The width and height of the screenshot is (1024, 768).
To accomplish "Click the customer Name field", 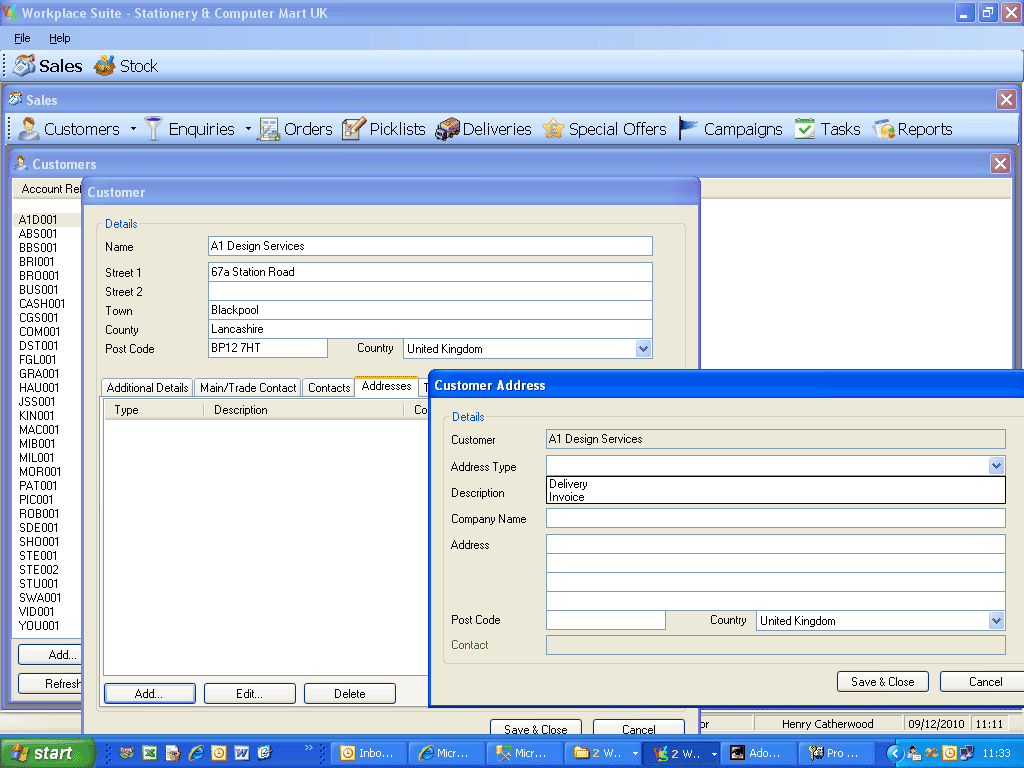I will coord(430,246).
